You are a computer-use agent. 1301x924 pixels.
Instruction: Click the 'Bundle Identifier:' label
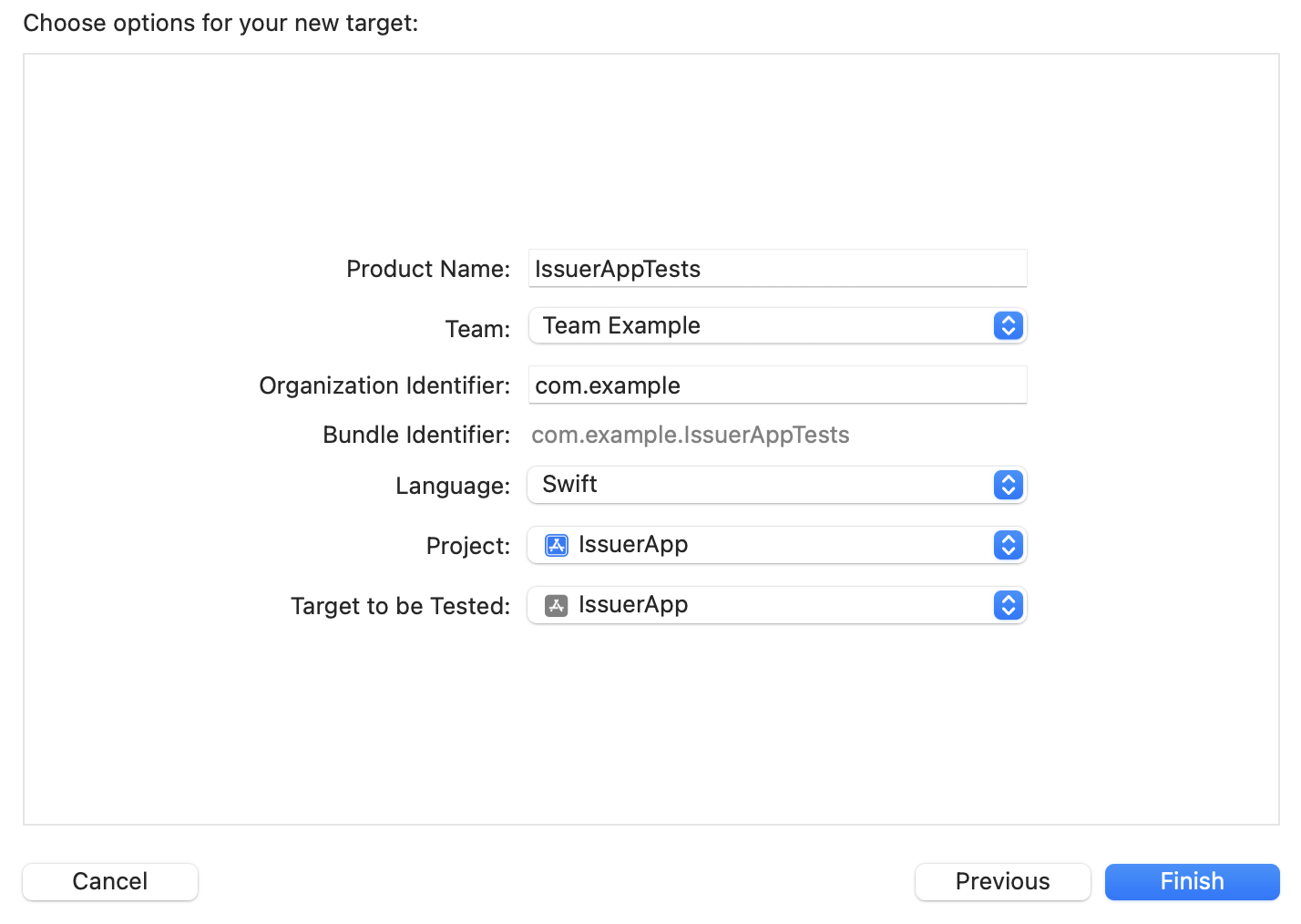416,435
